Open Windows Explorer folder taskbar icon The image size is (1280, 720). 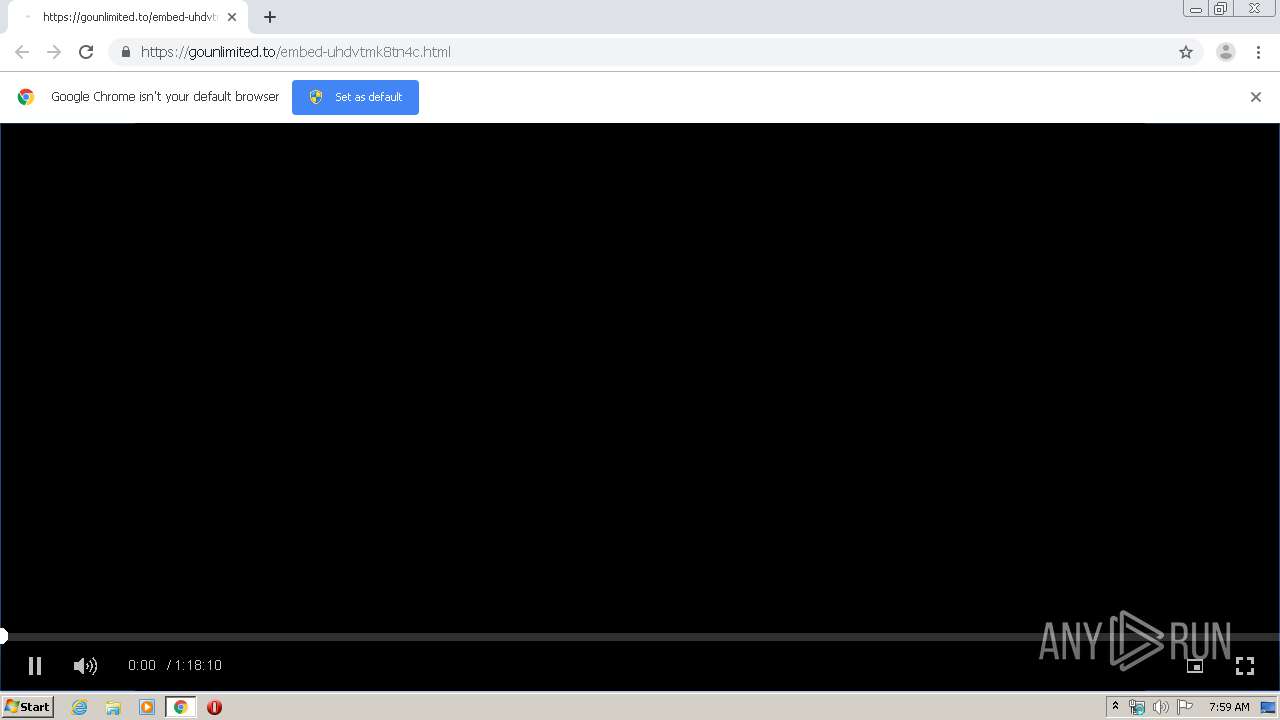point(113,707)
